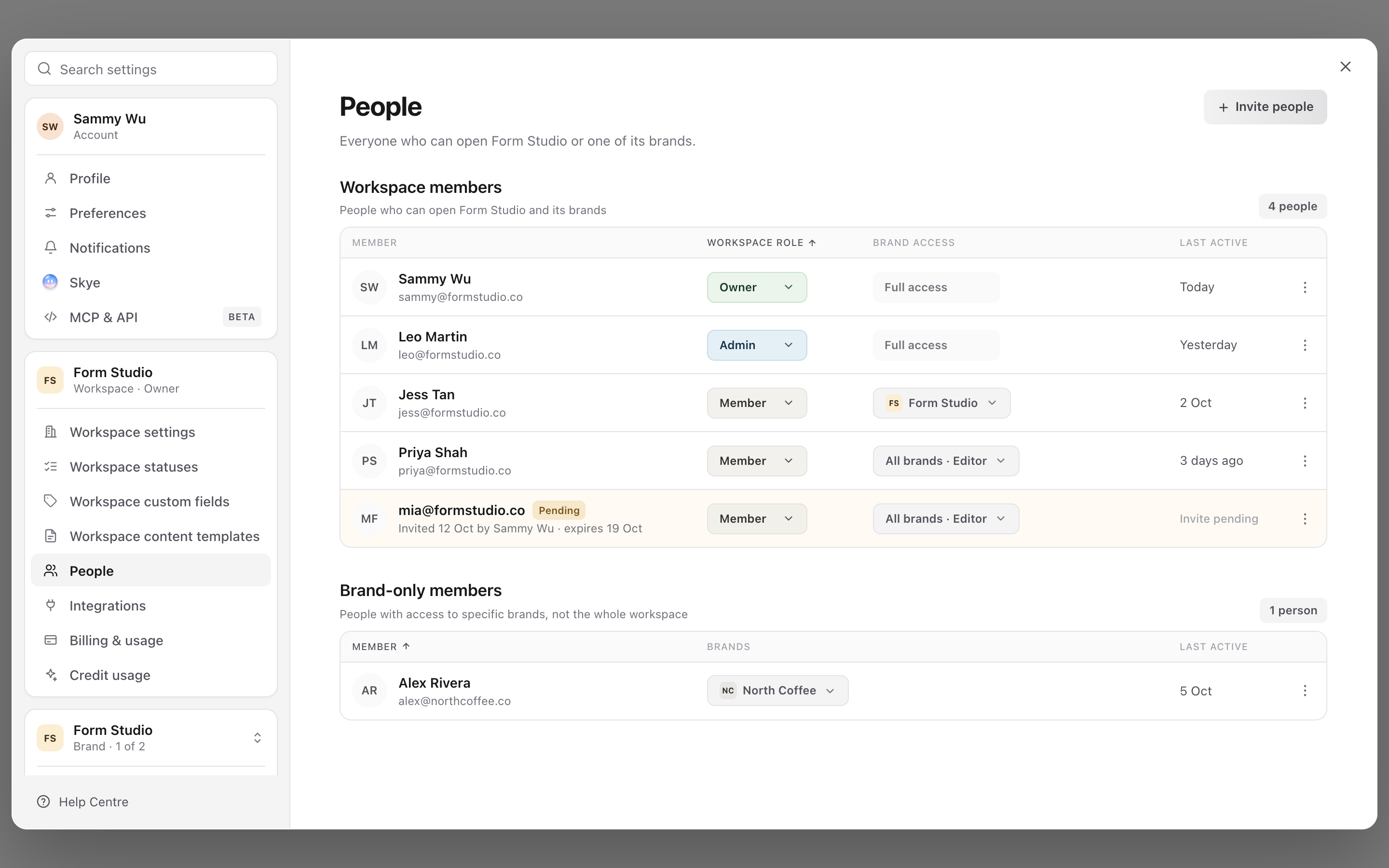This screenshot has width=1389, height=868.
Task: Click the Skye assistant avatar icon
Action: 51,282
